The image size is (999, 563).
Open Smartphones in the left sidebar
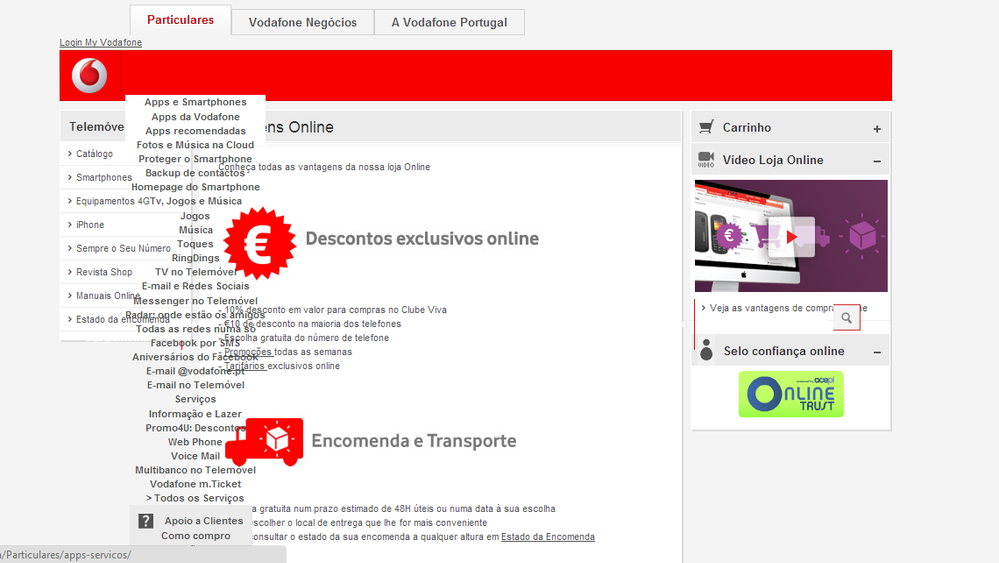coord(104,177)
